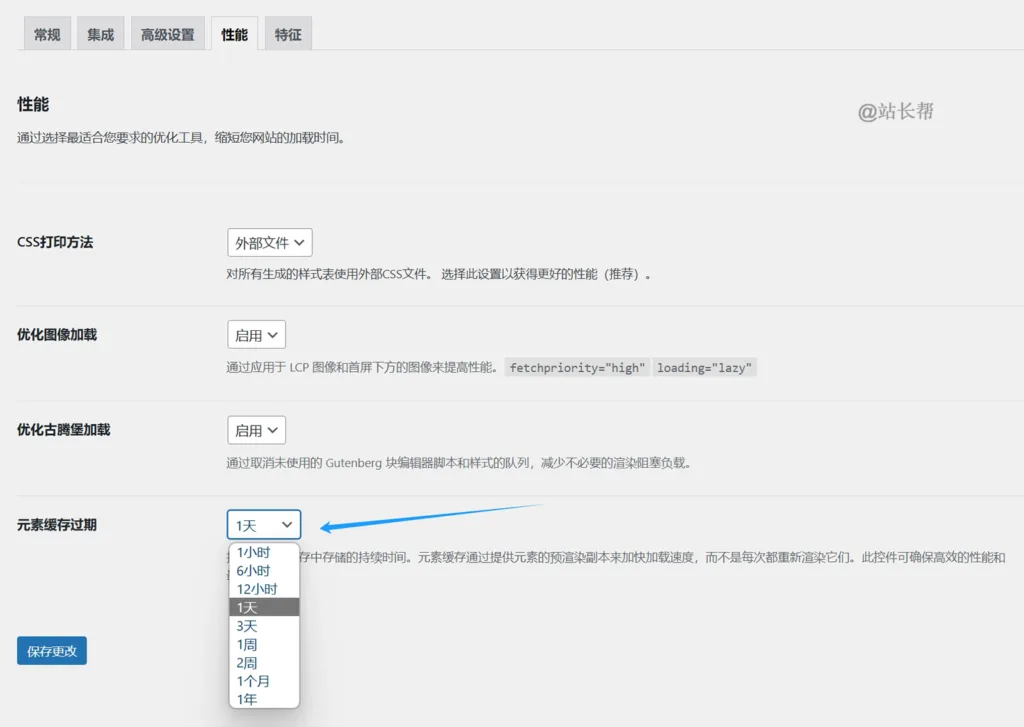The width and height of the screenshot is (1024, 727).
Task: Open the 优化古腾堡加载 dropdown
Action: pyautogui.click(x=256, y=429)
